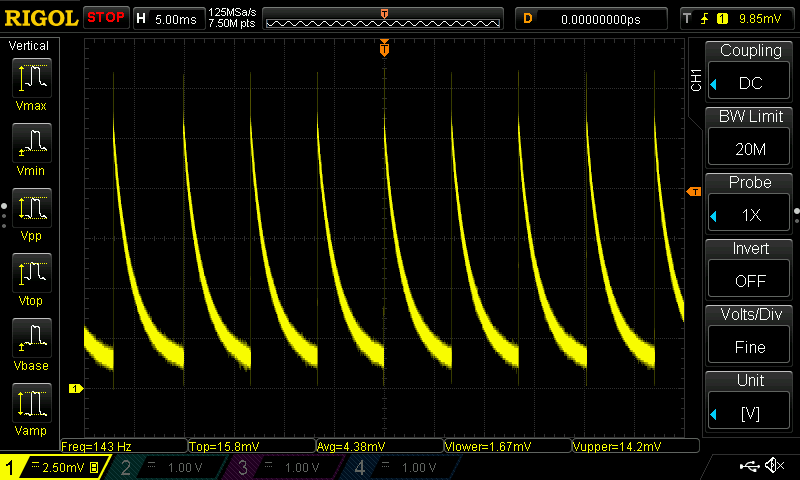Click the blue arrow beside Probe 1X
This screenshot has width=800, height=480.
(x=714, y=216)
